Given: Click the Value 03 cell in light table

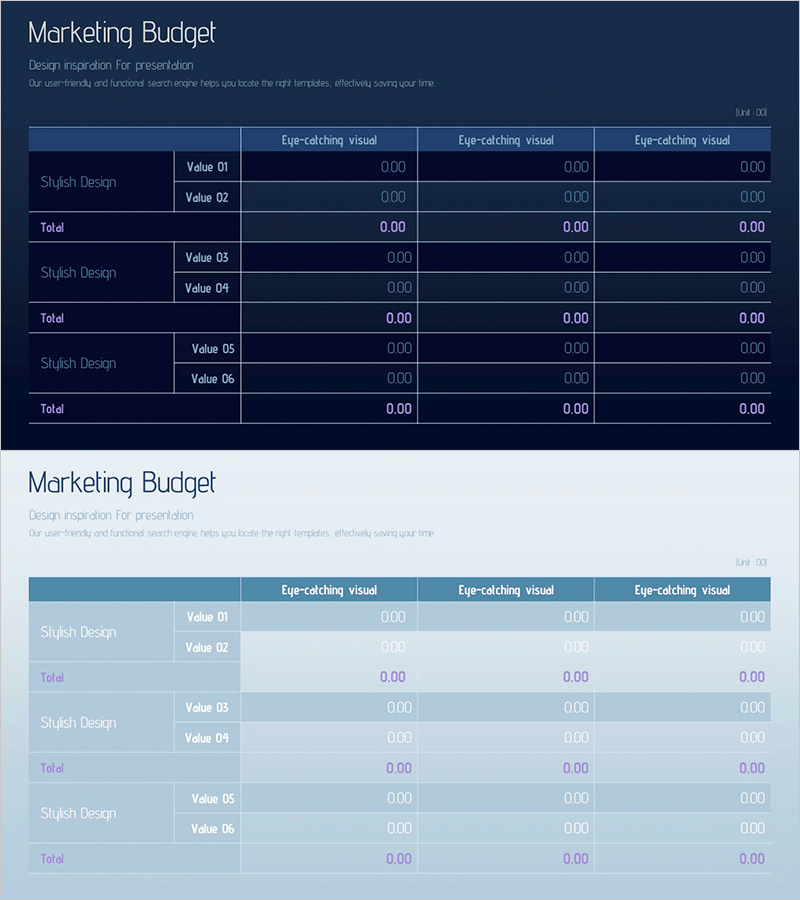Looking at the screenshot, I should [207, 708].
